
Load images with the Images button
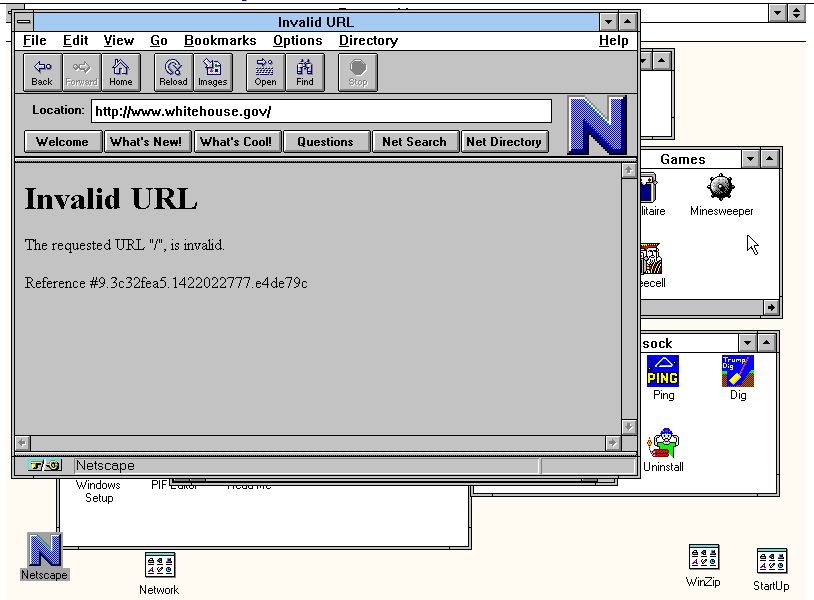pyautogui.click(x=213, y=72)
